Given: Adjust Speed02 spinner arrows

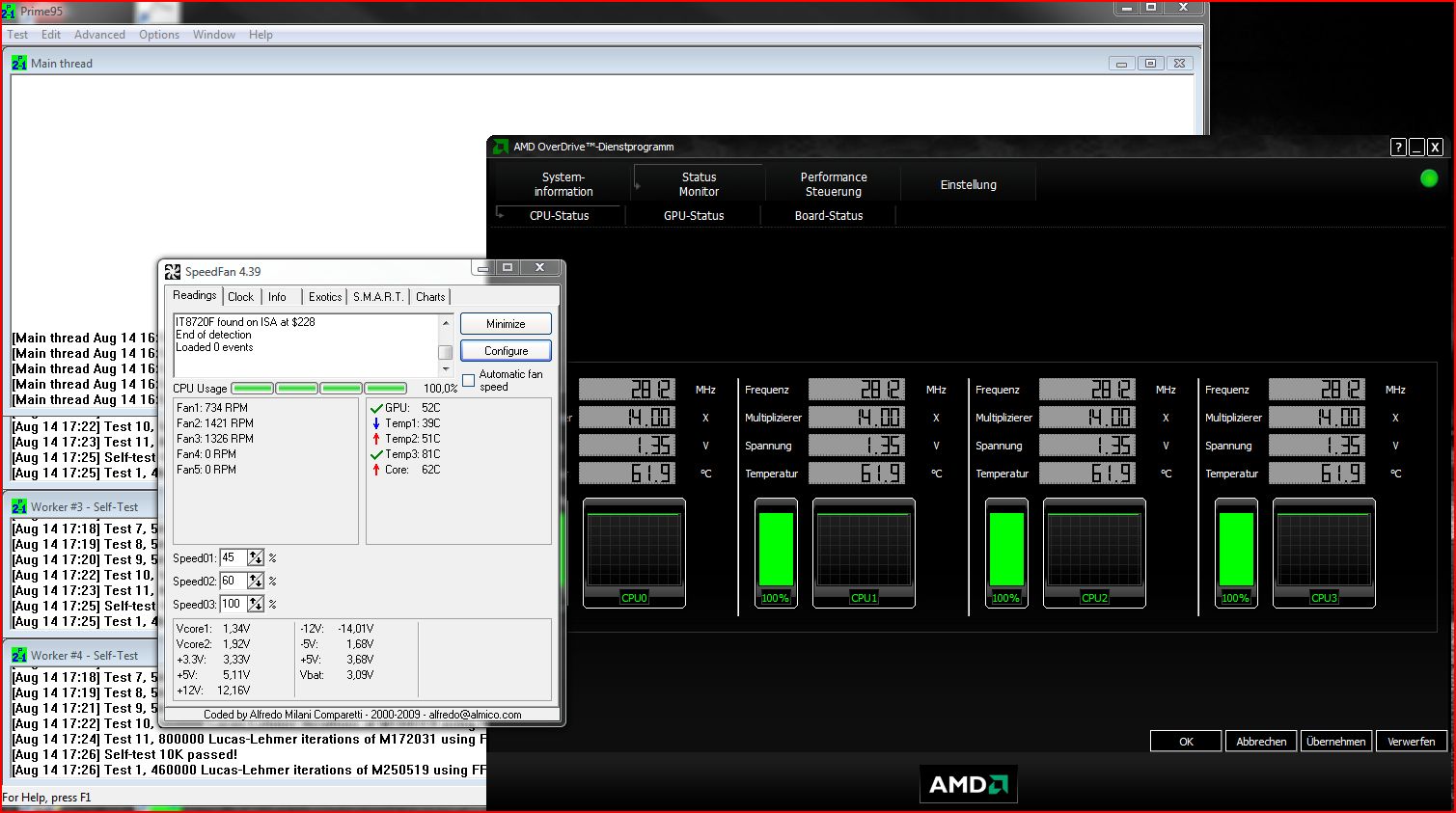Looking at the screenshot, I should [x=256, y=581].
